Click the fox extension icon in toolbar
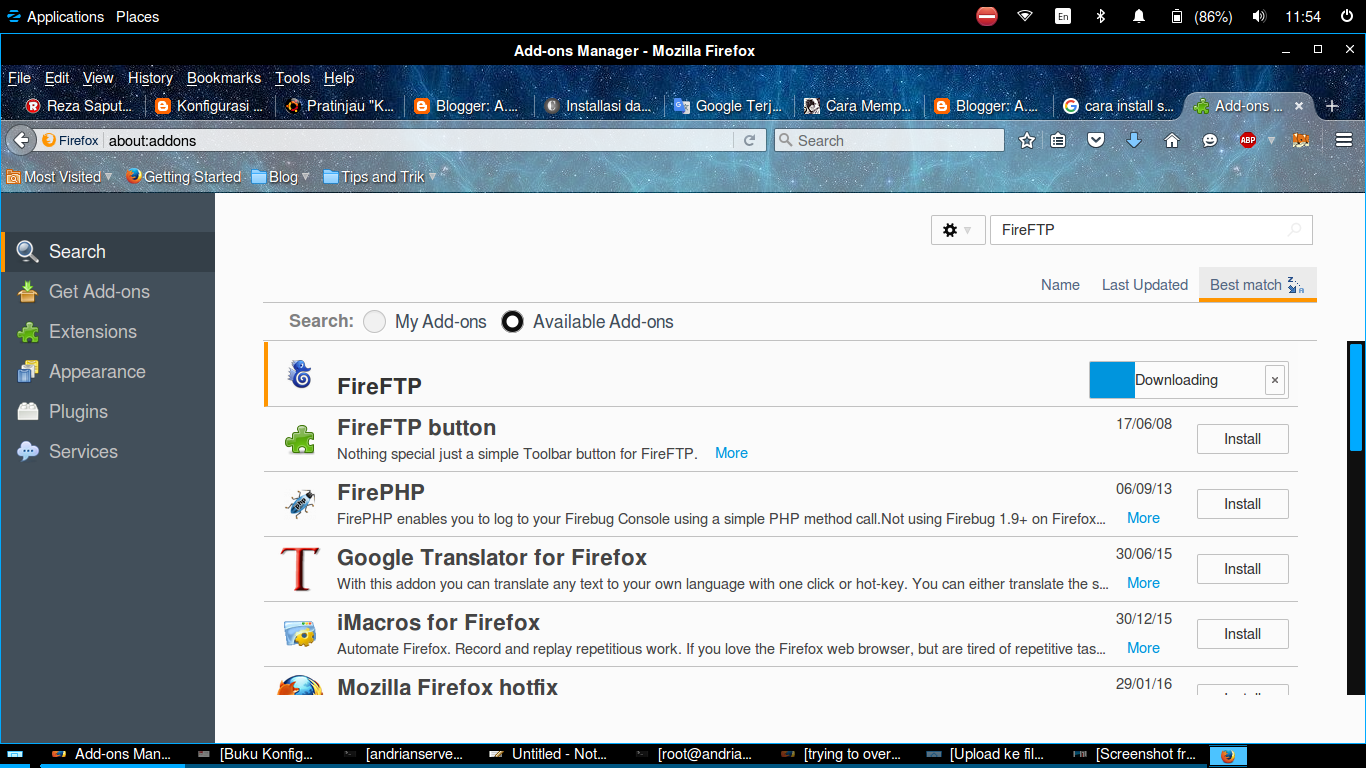 [x=1301, y=141]
